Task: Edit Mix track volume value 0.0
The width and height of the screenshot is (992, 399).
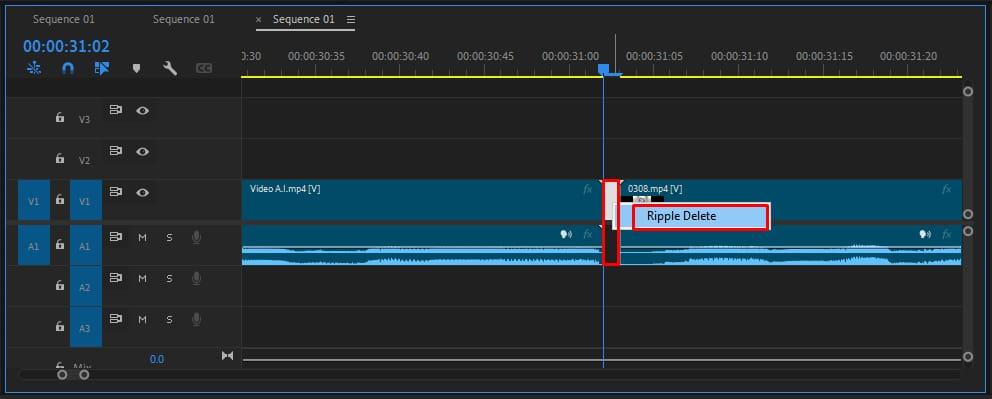Action: coord(157,359)
